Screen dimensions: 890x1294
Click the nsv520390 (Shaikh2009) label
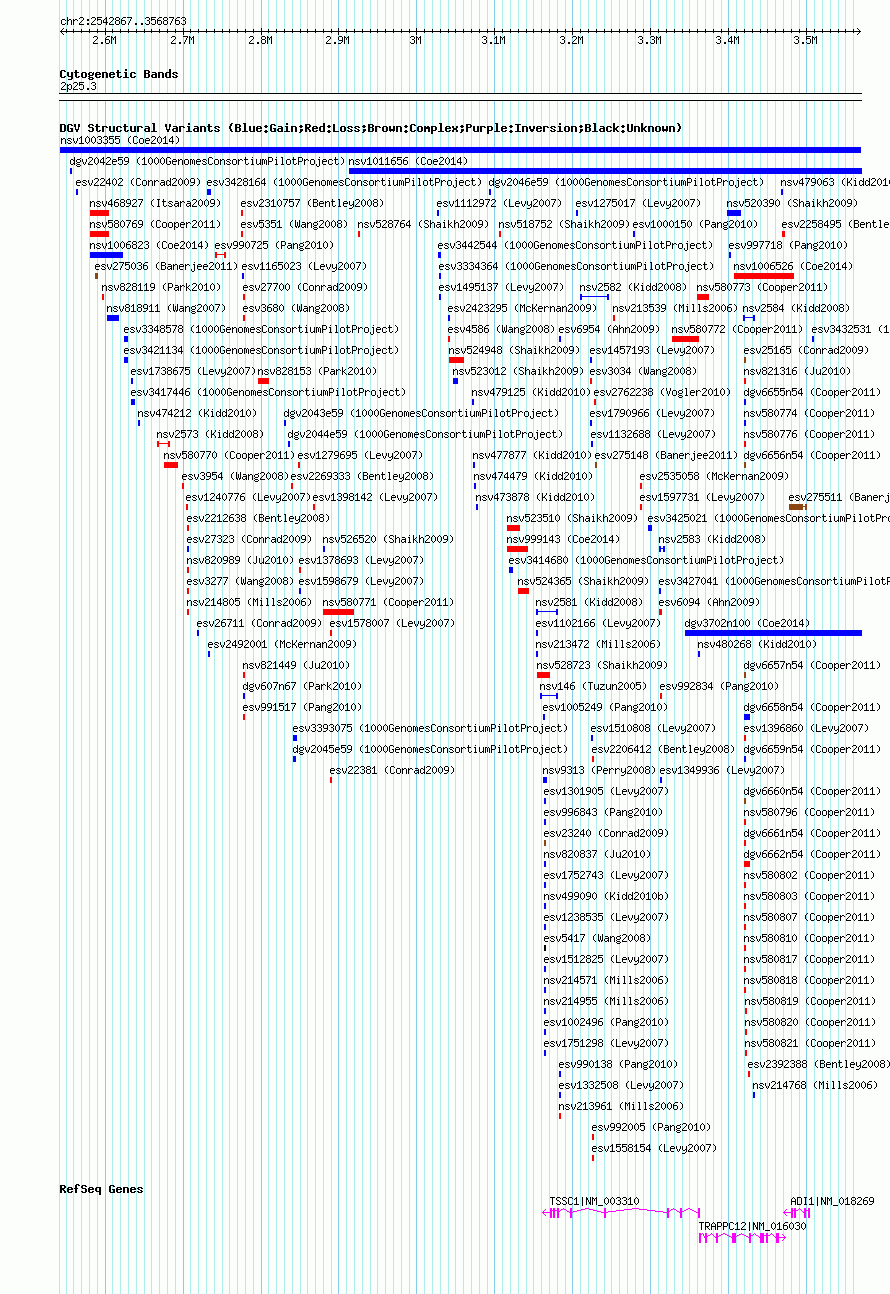click(793, 203)
